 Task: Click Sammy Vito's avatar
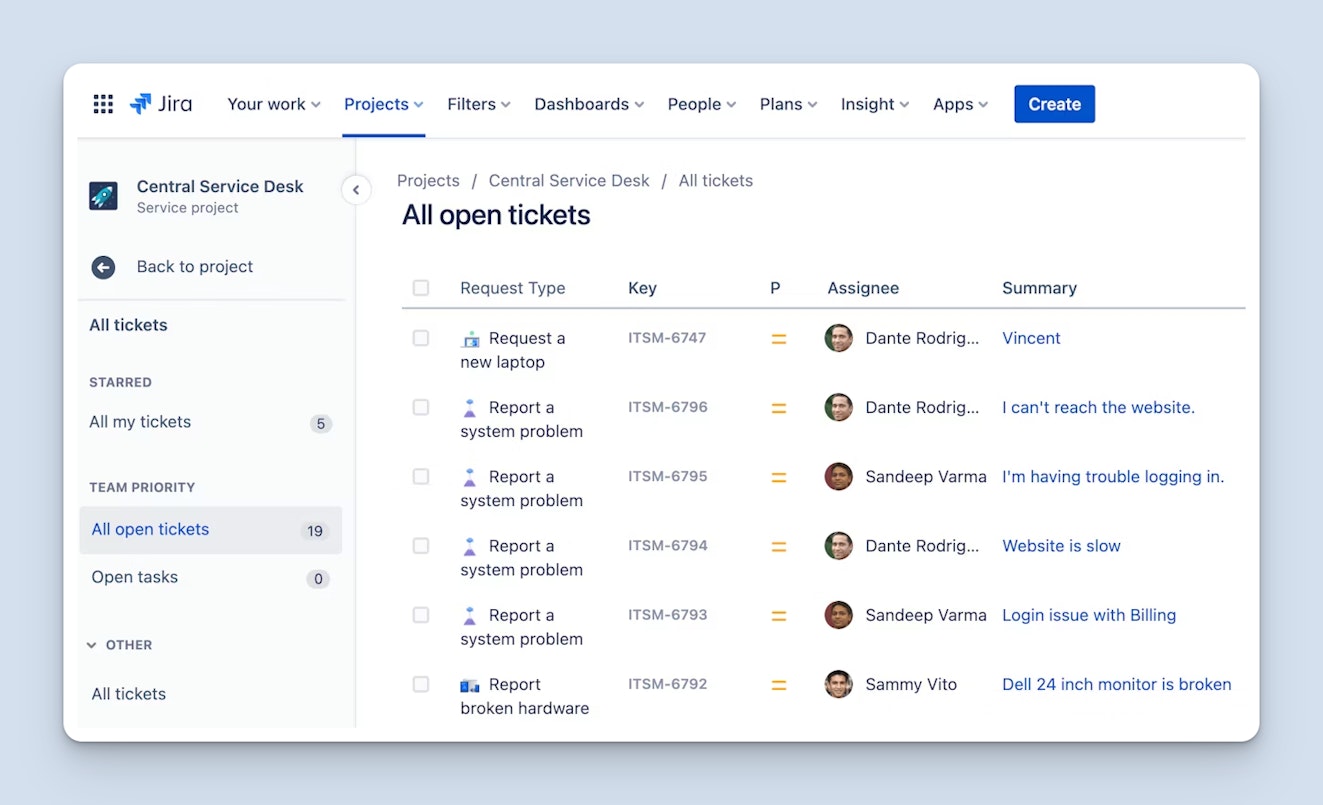click(x=838, y=684)
